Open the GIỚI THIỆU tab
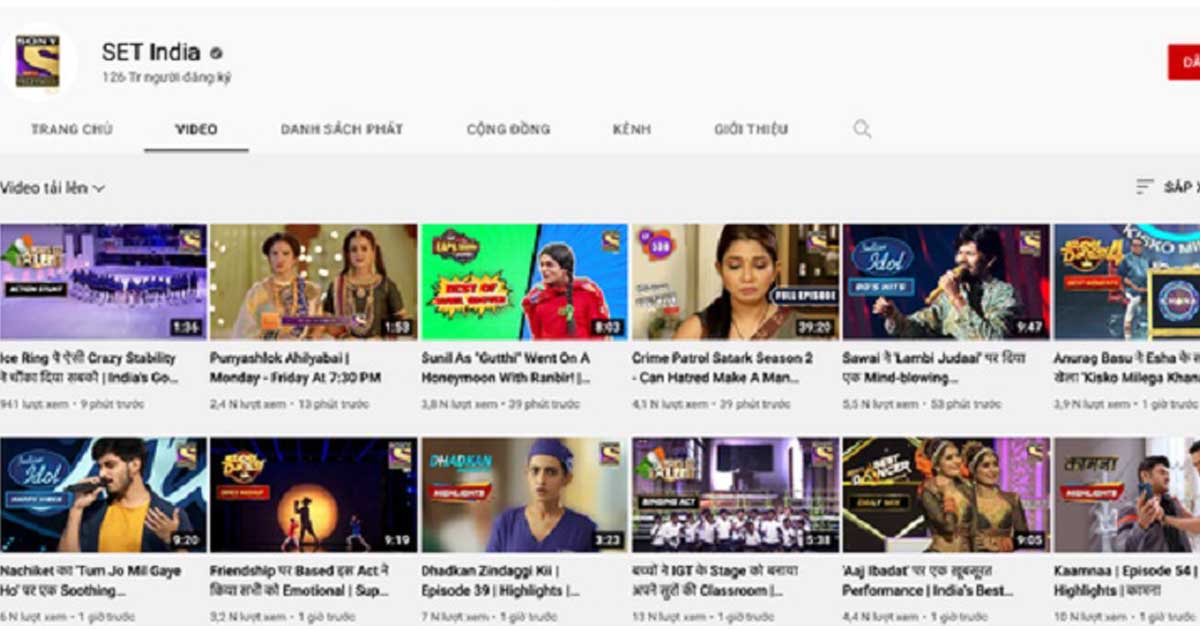Screen dimensions: 1200x630 (x=751, y=129)
